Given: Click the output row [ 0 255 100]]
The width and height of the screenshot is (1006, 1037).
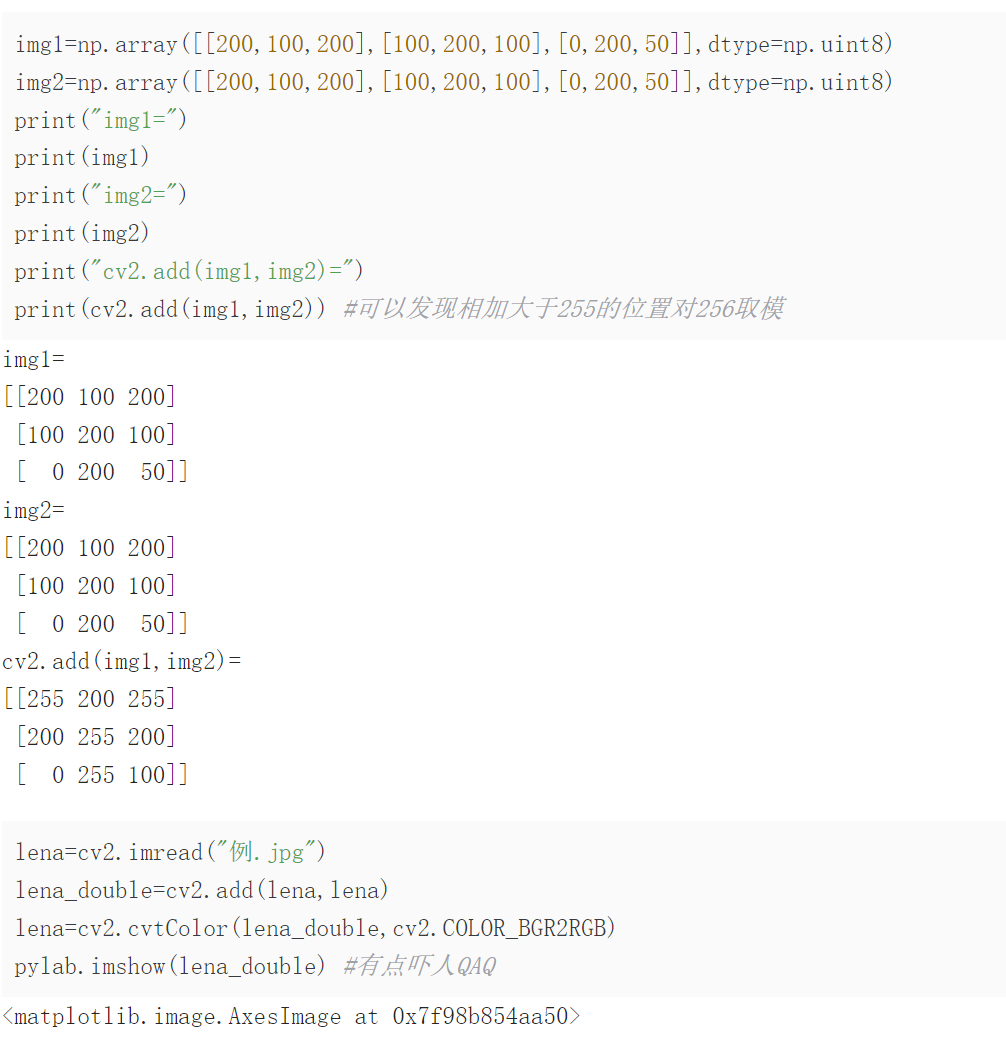Looking at the screenshot, I should (x=102, y=775).
